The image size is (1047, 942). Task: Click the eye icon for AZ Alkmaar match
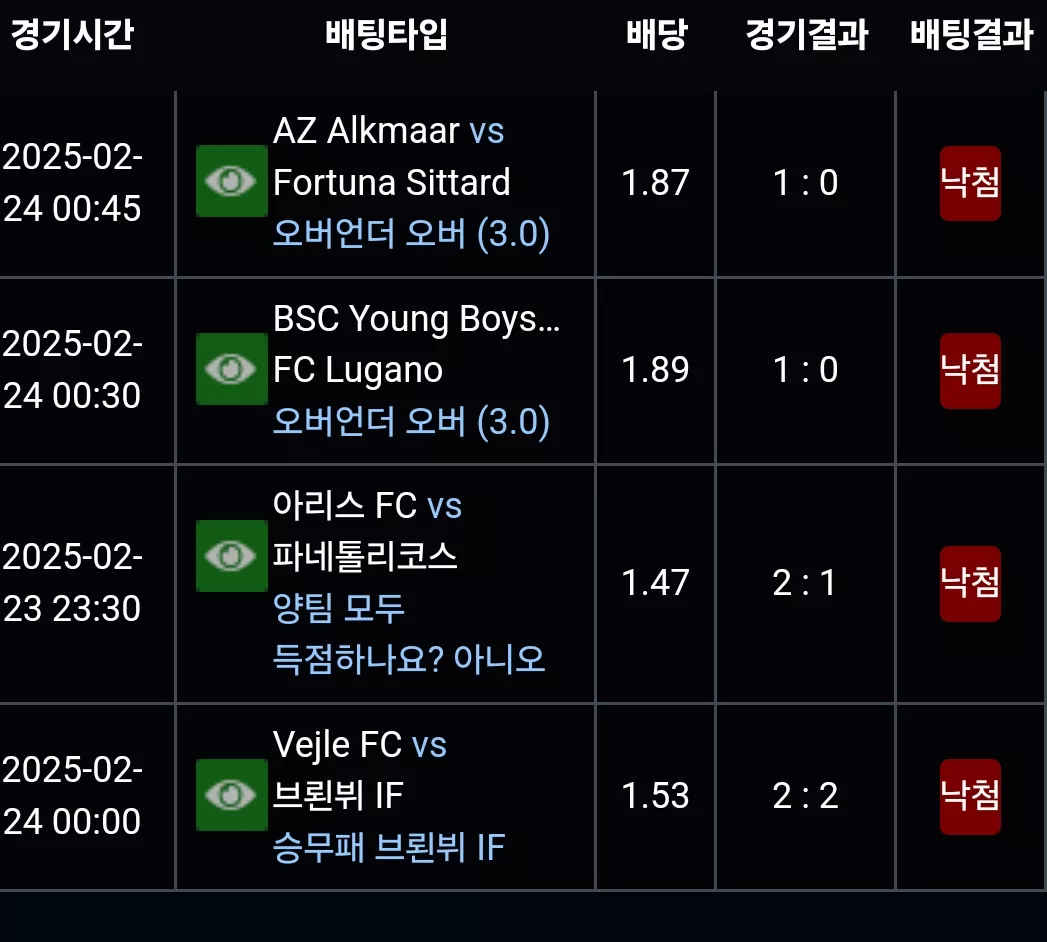pos(231,181)
